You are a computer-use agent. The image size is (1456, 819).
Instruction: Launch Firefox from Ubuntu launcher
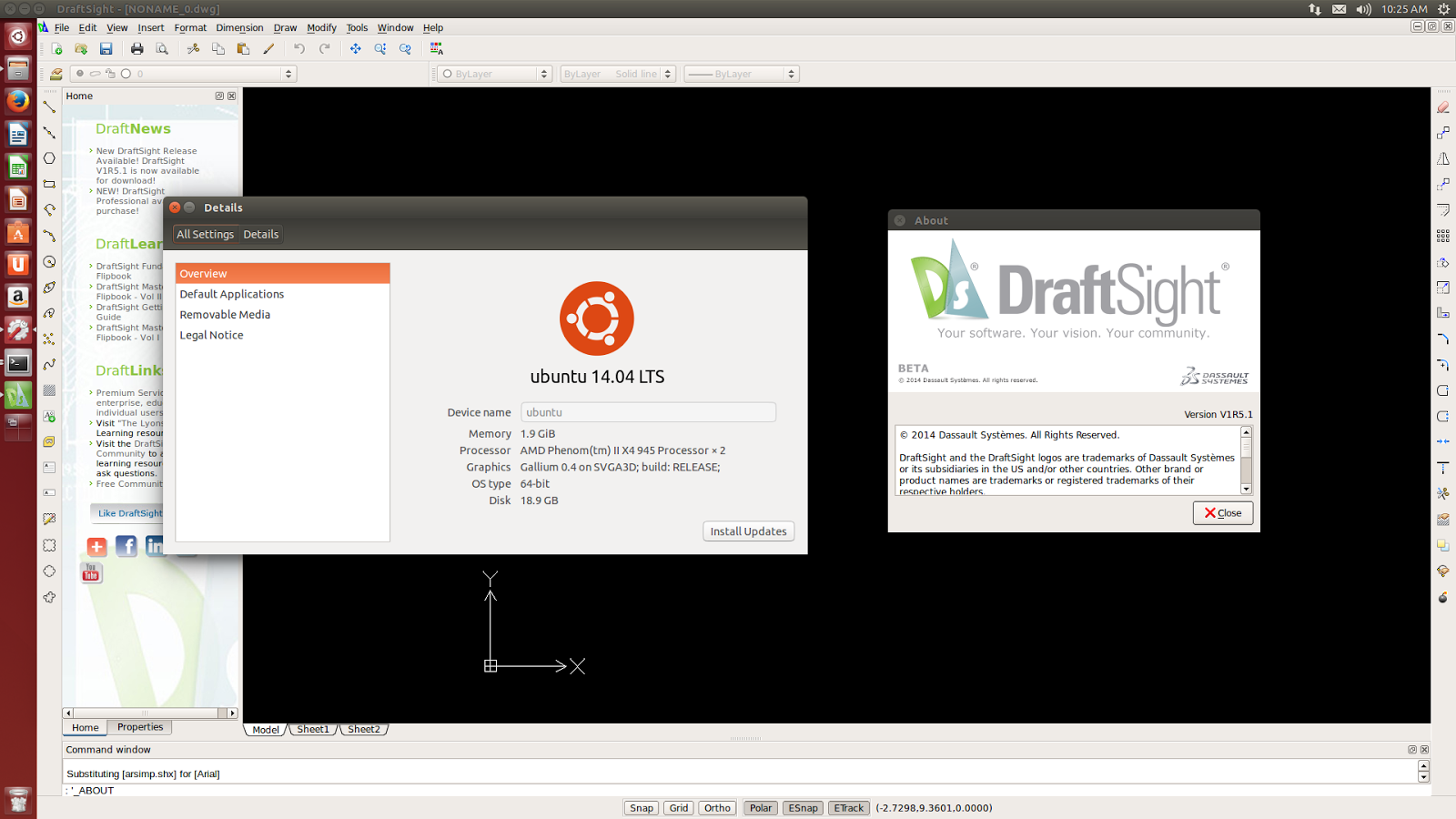point(18,101)
